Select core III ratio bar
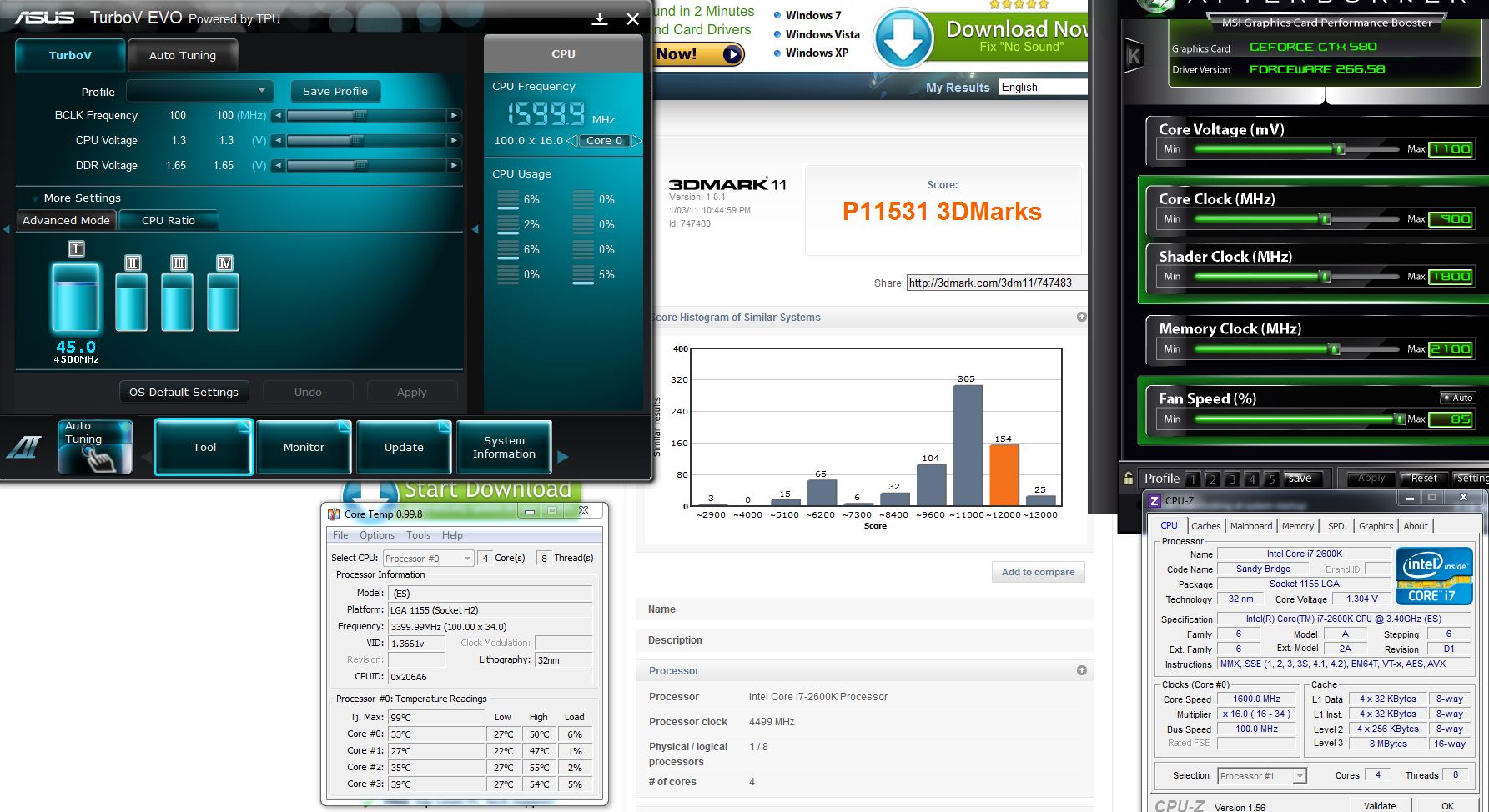Screen dimensions: 1489x812 click(x=178, y=302)
